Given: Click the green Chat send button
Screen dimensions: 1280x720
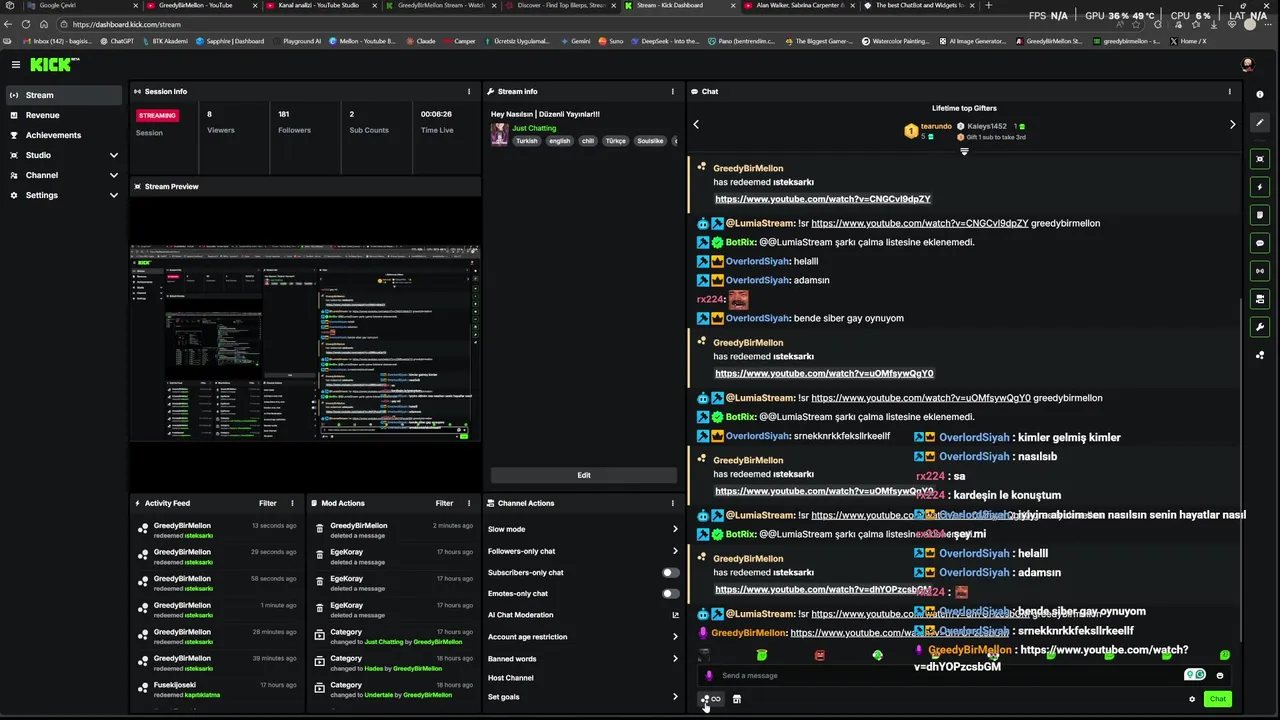Looking at the screenshot, I should coord(1217,699).
